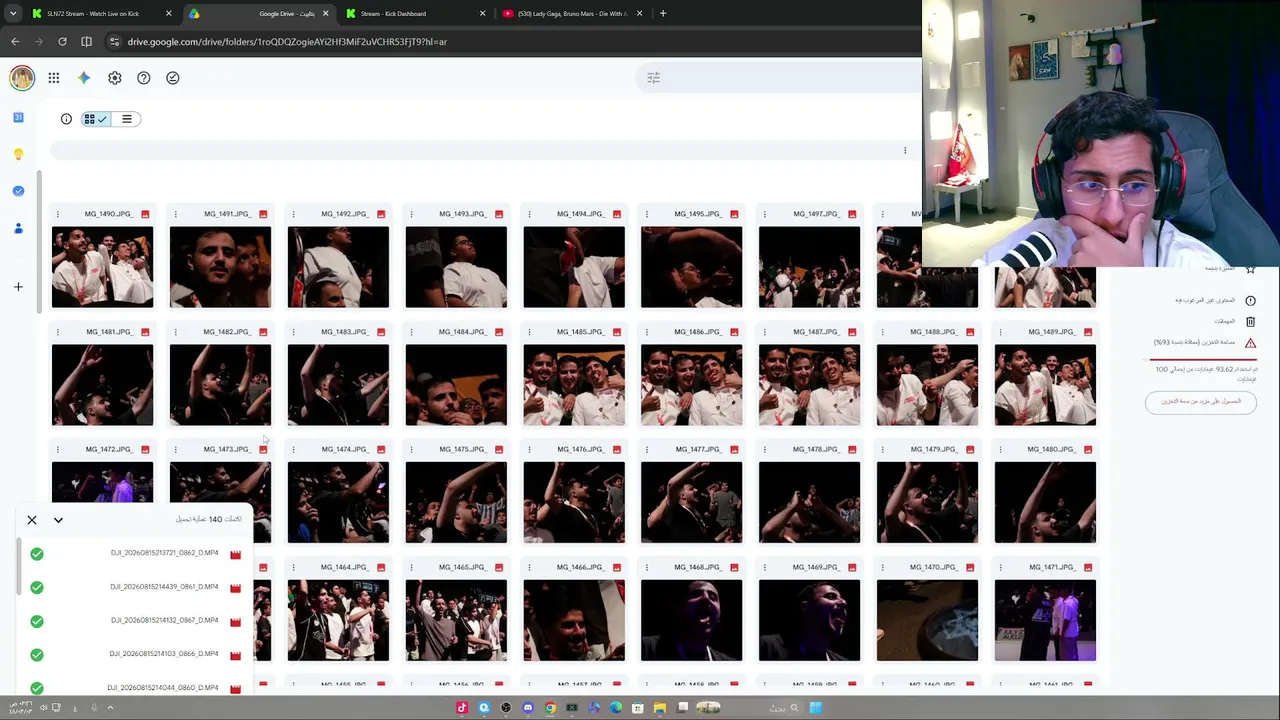Open folder more actions three dots
Viewport: 1280px width, 720px height.
(905, 151)
